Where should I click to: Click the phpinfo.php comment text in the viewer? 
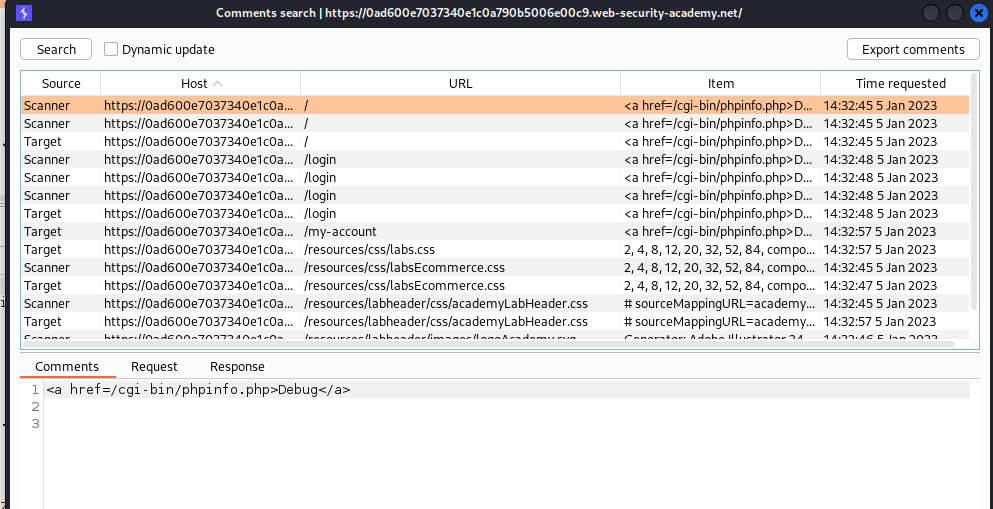point(198,390)
